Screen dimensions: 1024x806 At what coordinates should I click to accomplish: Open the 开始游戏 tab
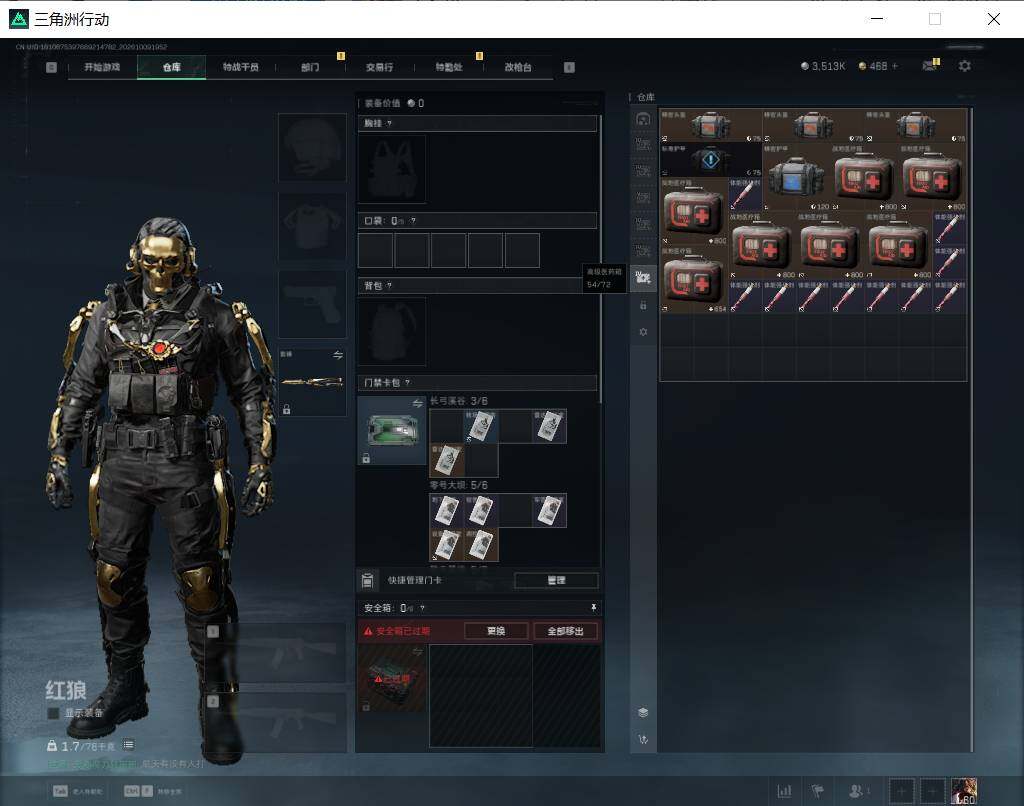103,67
